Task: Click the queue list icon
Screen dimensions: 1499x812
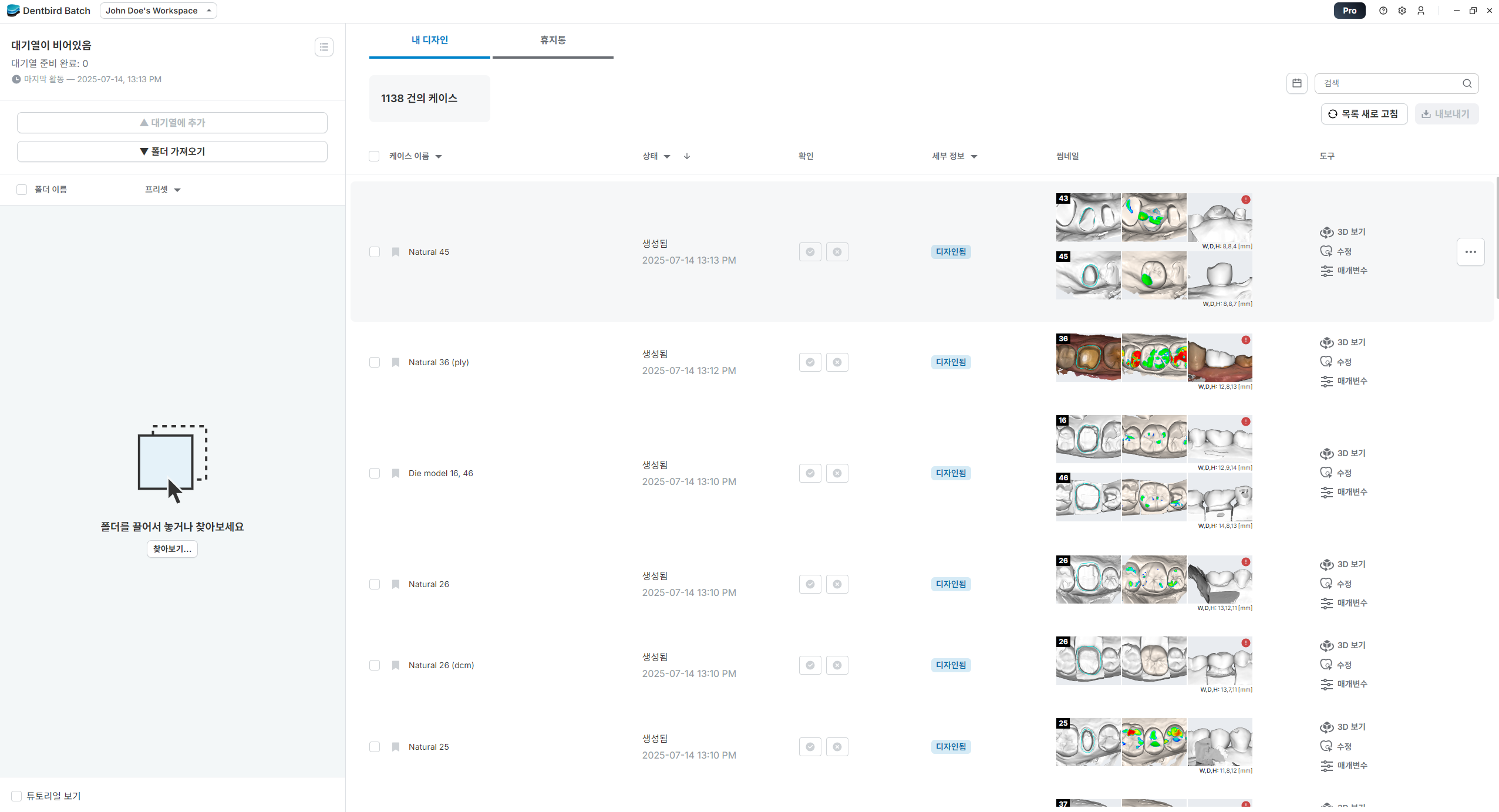Action: pos(324,47)
